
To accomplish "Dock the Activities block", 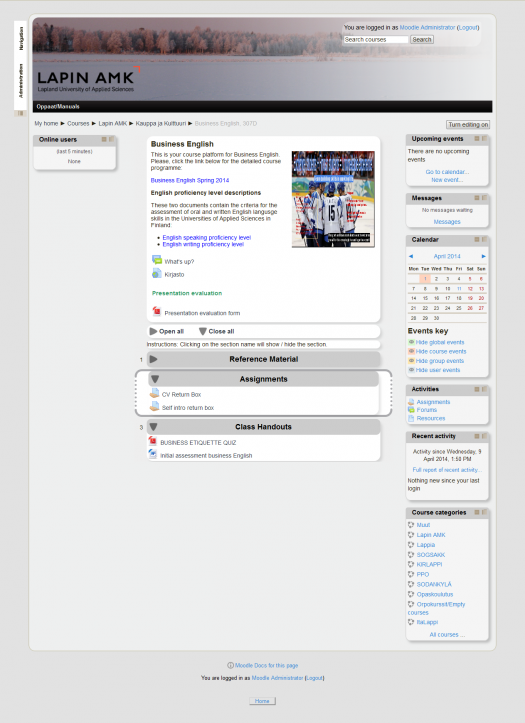I will coord(484,389).
